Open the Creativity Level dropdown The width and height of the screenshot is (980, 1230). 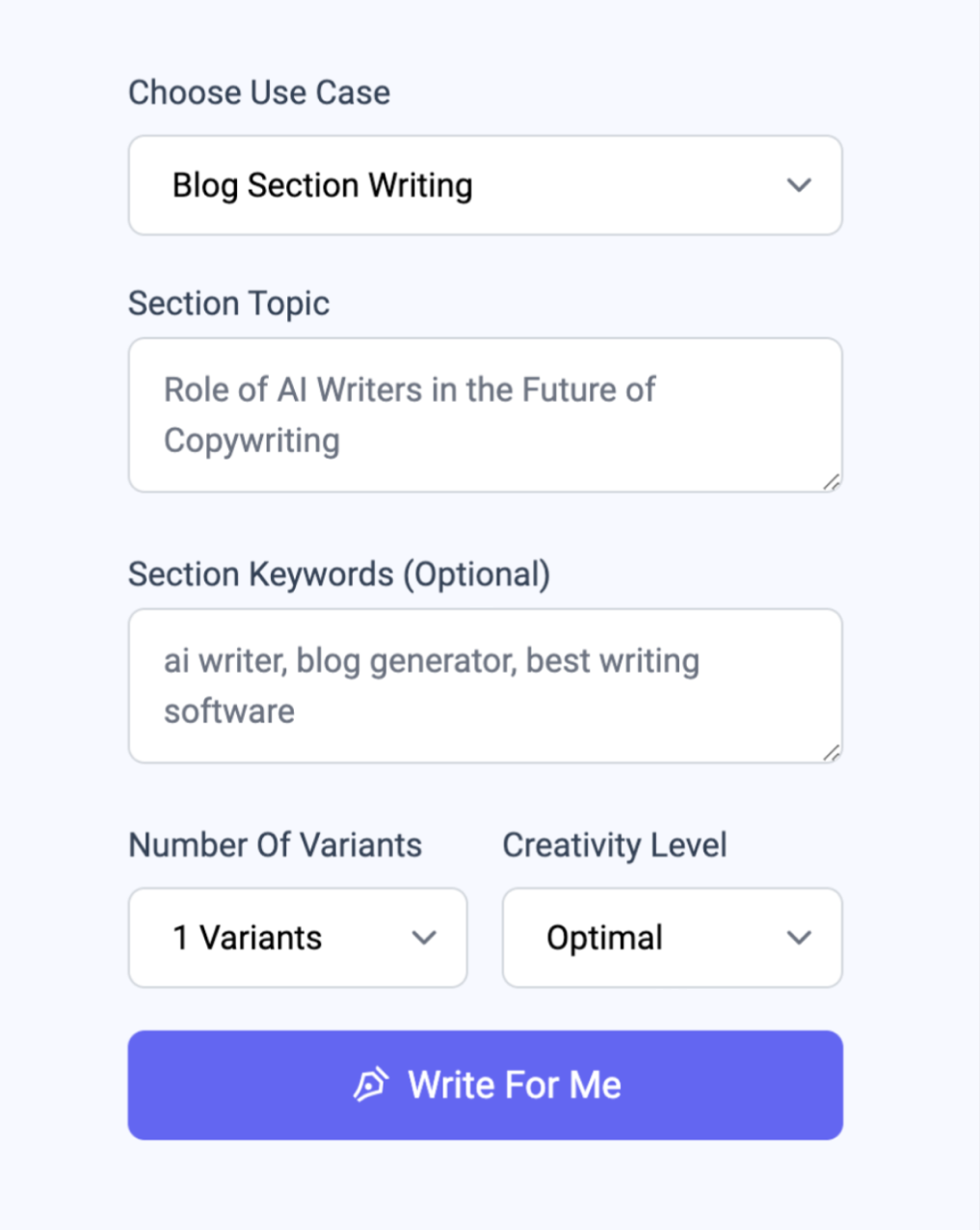[672, 937]
